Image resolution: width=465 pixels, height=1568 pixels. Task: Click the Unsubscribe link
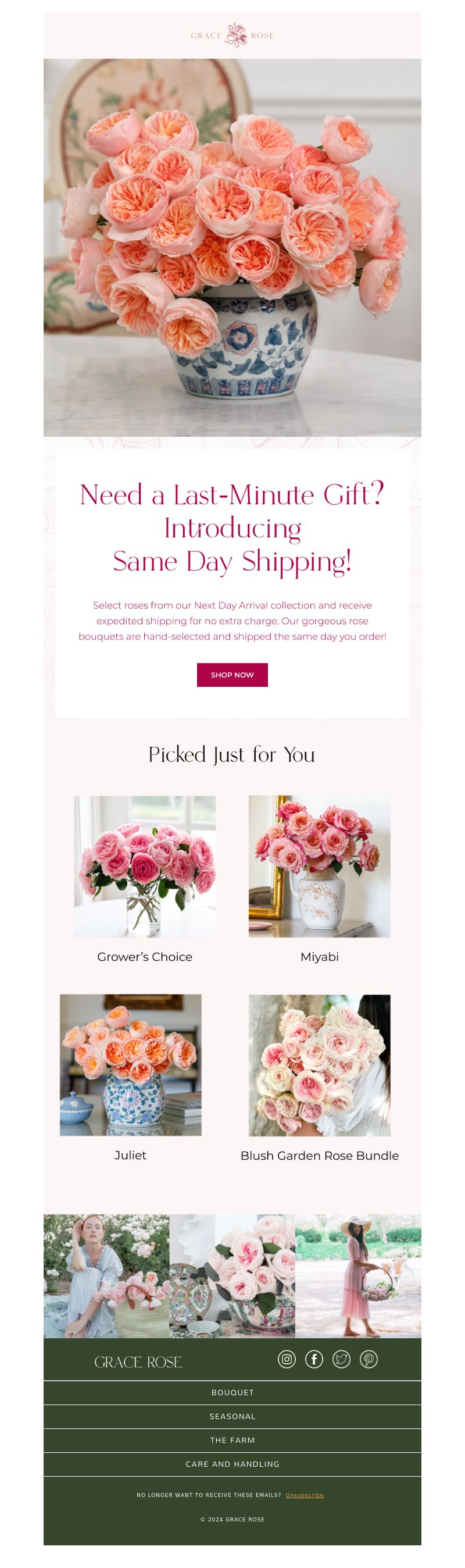tap(305, 1495)
